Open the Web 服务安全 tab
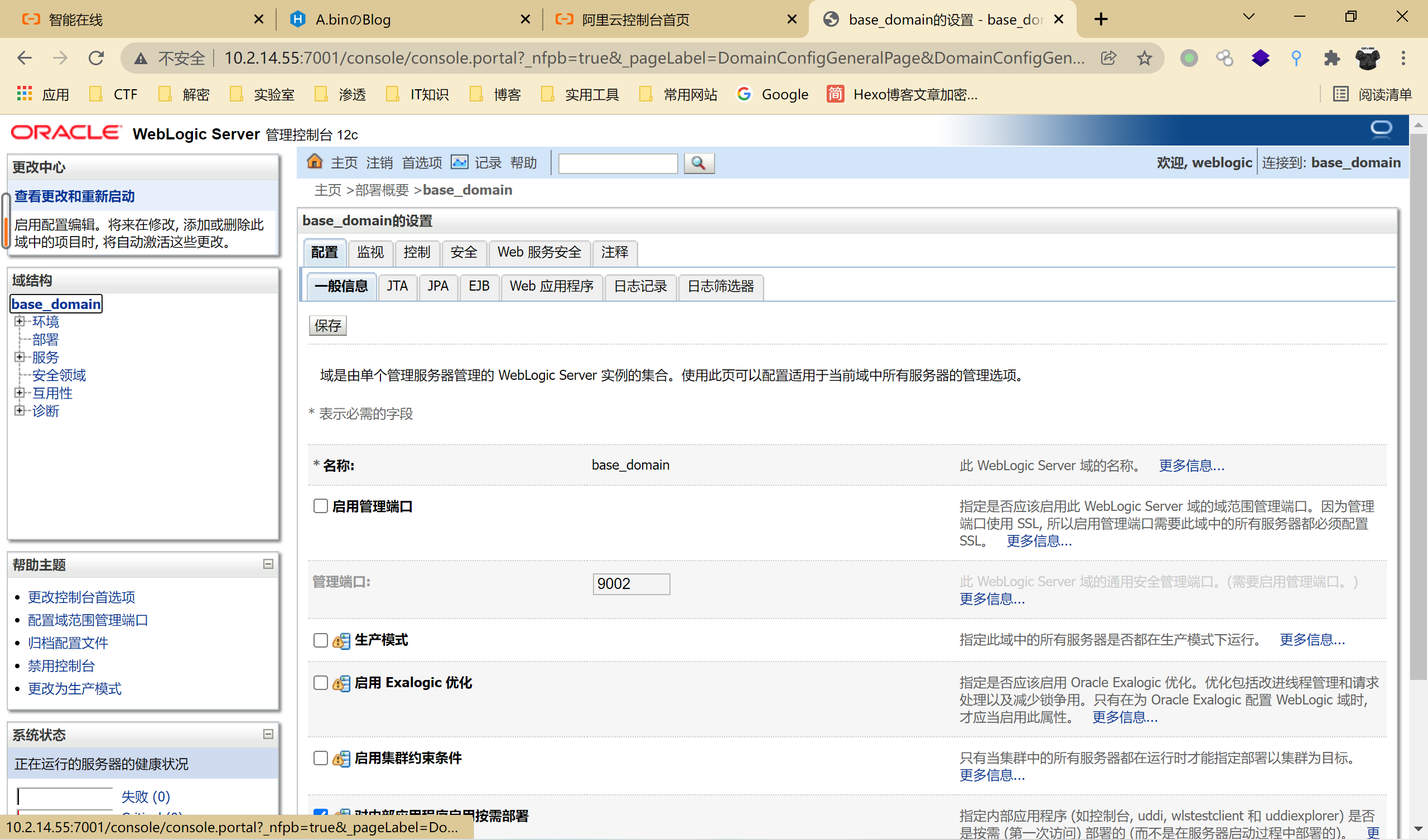The width and height of the screenshot is (1428, 840). tap(539, 252)
